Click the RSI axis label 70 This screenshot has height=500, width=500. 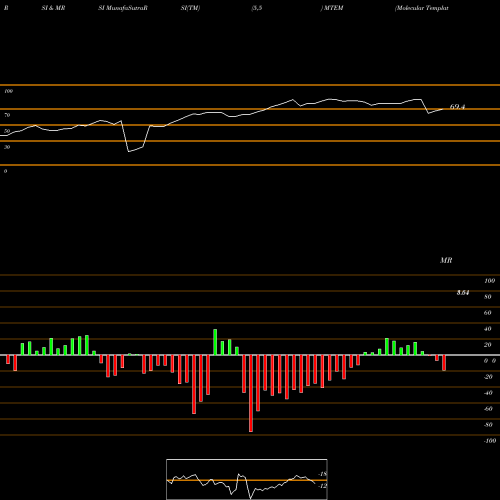point(7,115)
